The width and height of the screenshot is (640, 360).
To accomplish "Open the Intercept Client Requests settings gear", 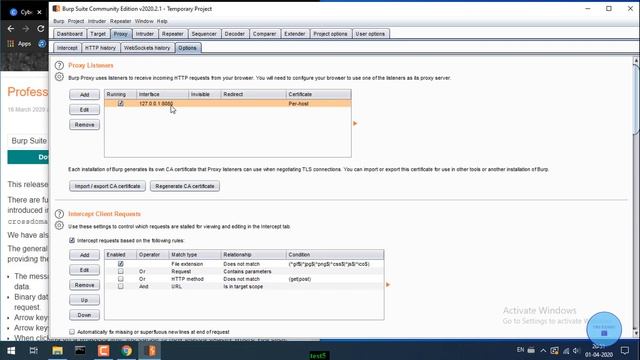I will point(59,225).
